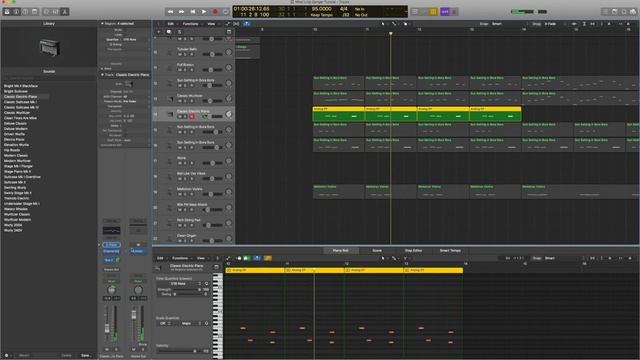Select Classic Wurlitzer patch in Library list
640x360 pixels.
(17, 113)
